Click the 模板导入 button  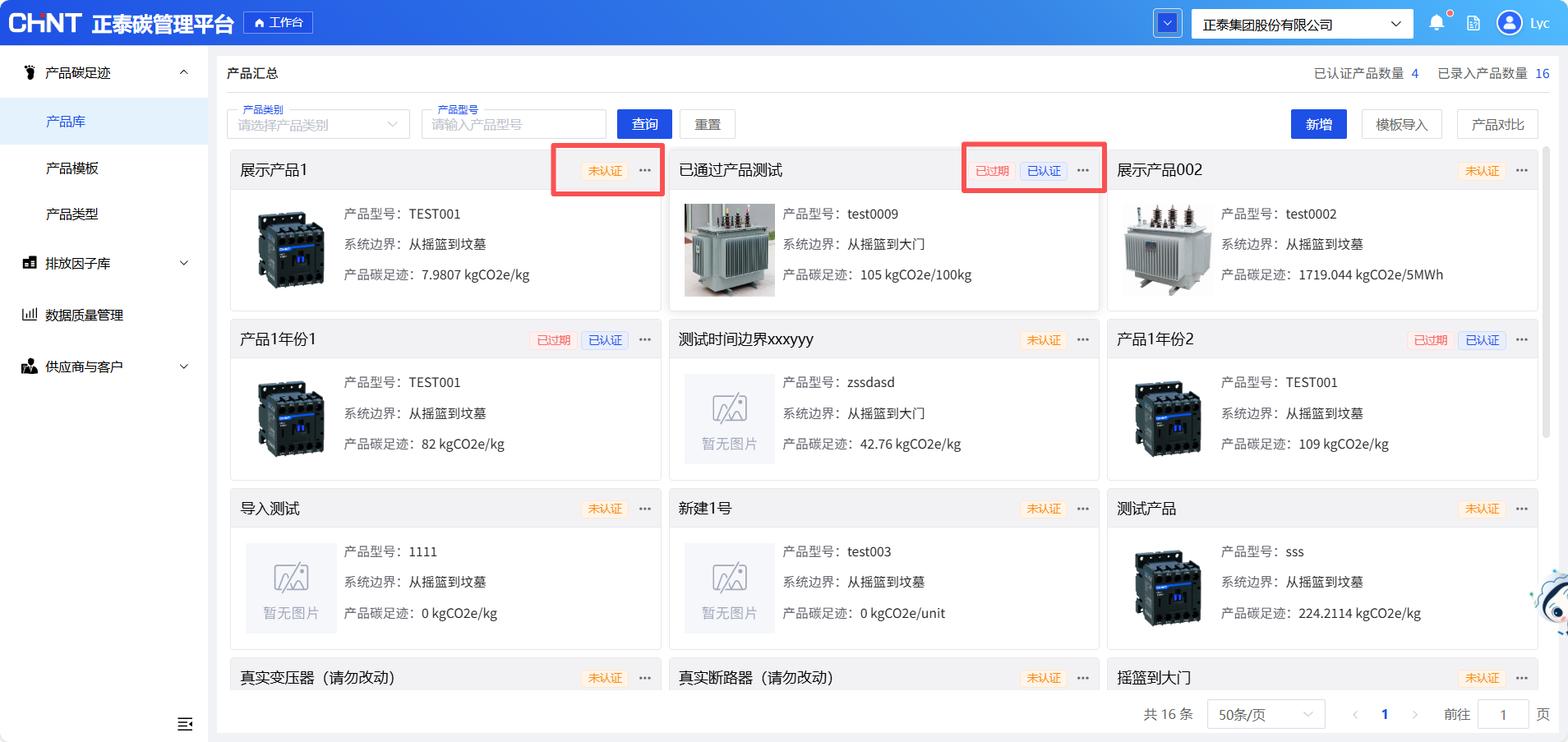pos(1402,124)
